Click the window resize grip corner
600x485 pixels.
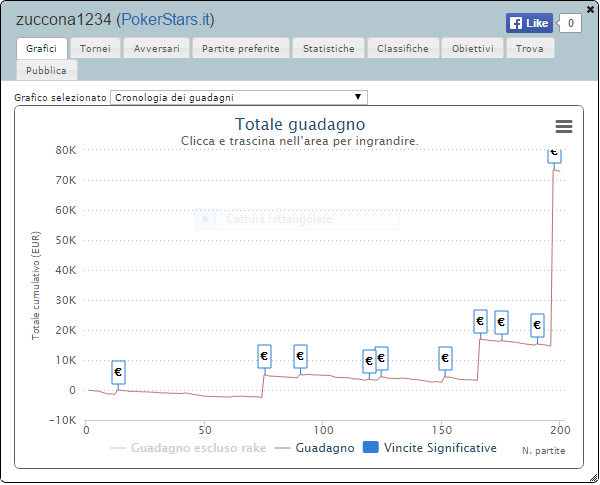(593, 477)
